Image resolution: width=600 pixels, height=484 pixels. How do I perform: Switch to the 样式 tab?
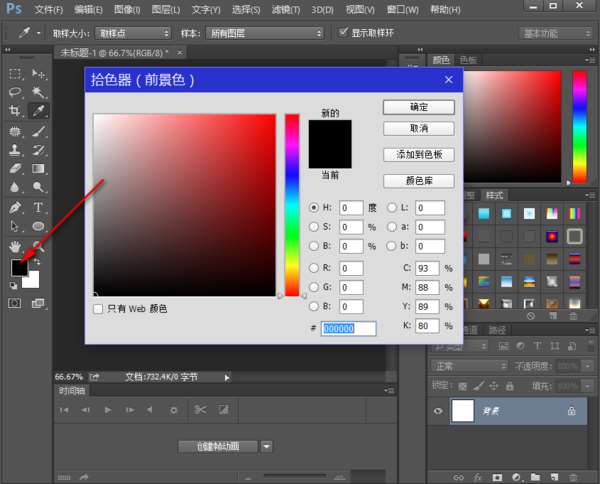coord(494,196)
